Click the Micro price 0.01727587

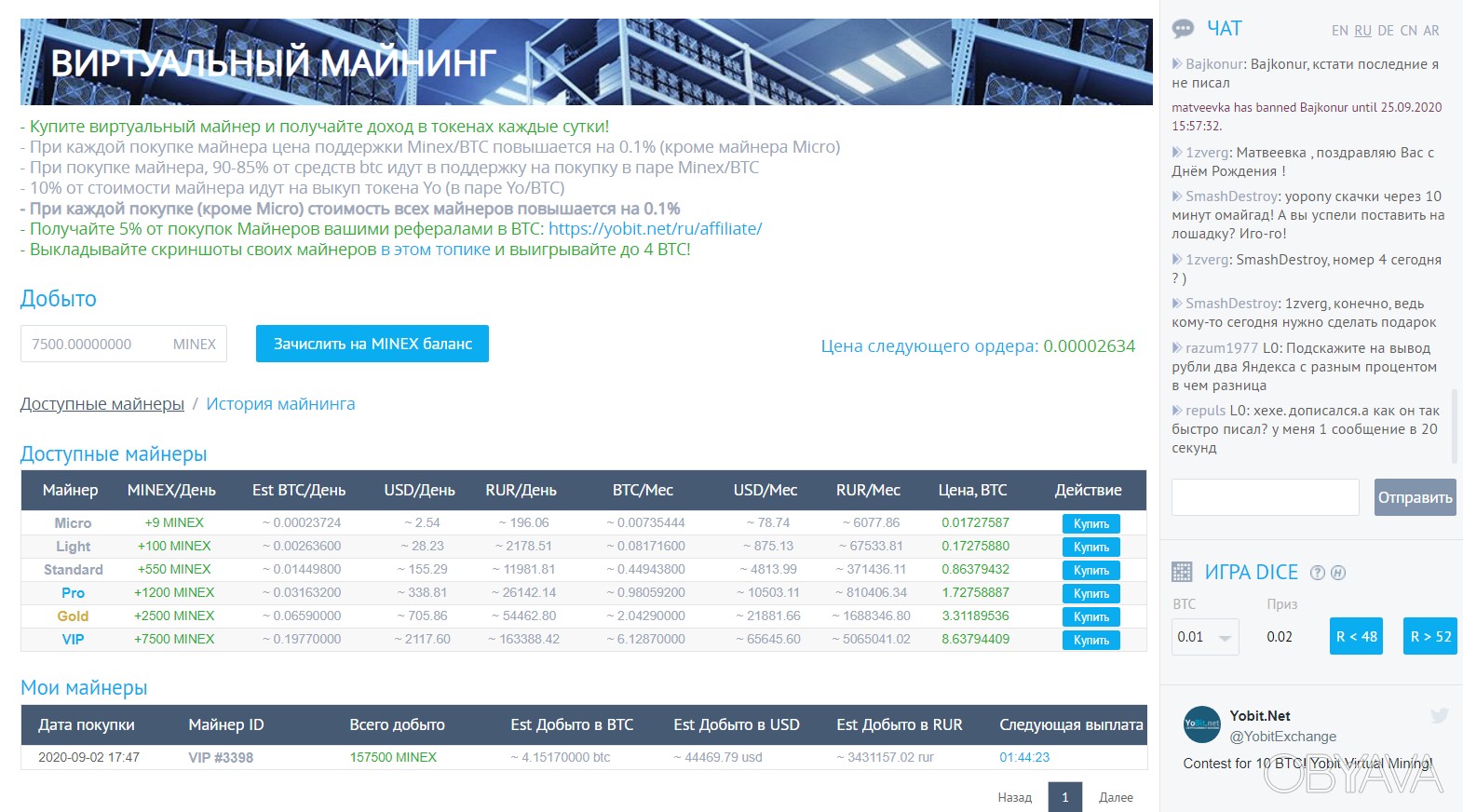click(x=975, y=522)
